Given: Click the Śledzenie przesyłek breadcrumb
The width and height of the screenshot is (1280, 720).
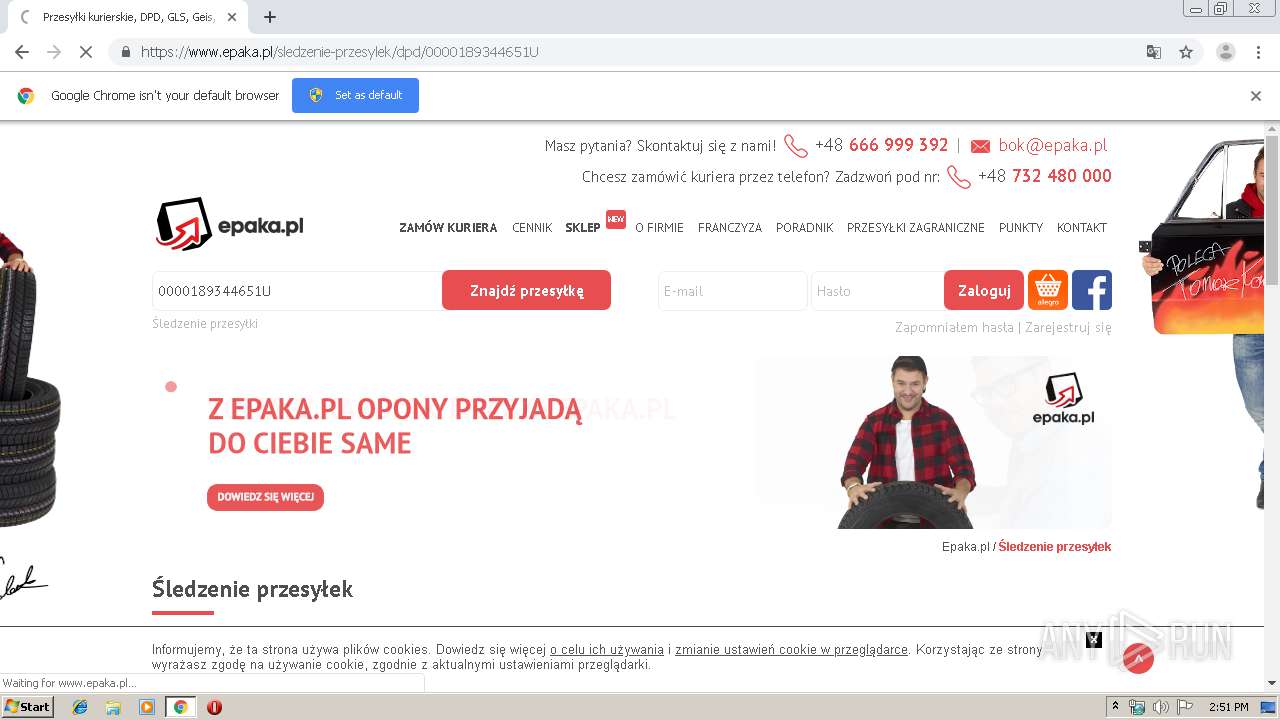Looking at the screenshot, I should (1054, 547).
